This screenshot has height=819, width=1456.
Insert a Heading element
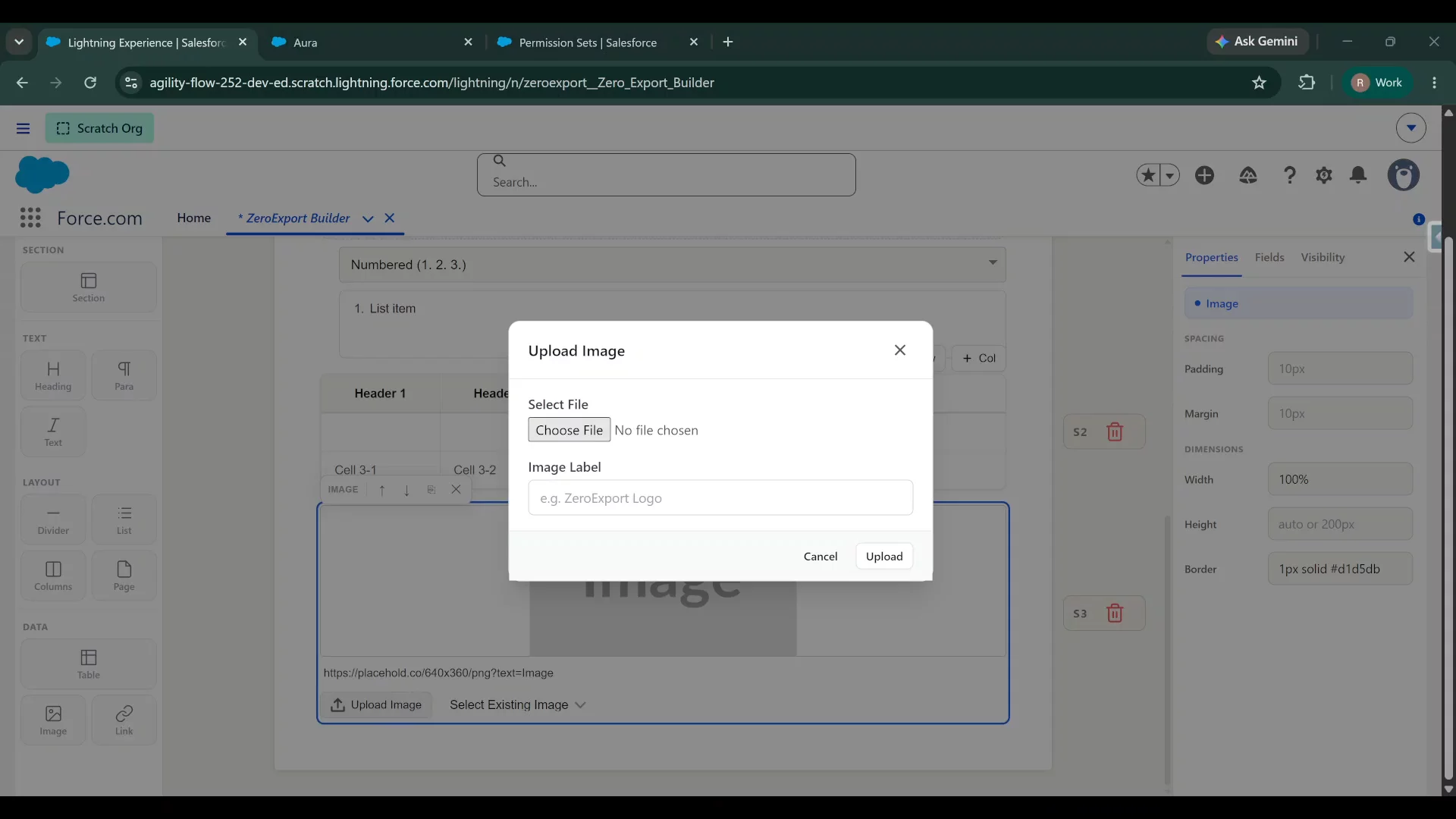tap(53, 375)
